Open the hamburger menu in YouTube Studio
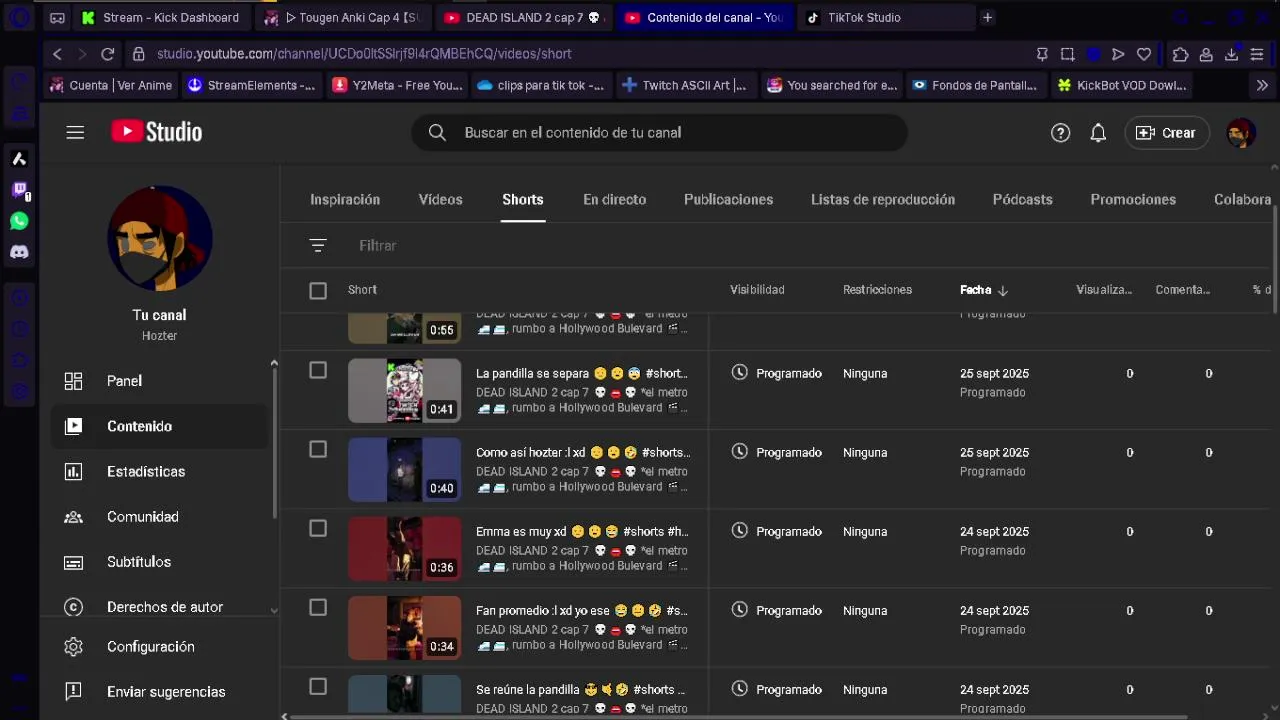The image size is (1280, 720). tap(75, 132)
